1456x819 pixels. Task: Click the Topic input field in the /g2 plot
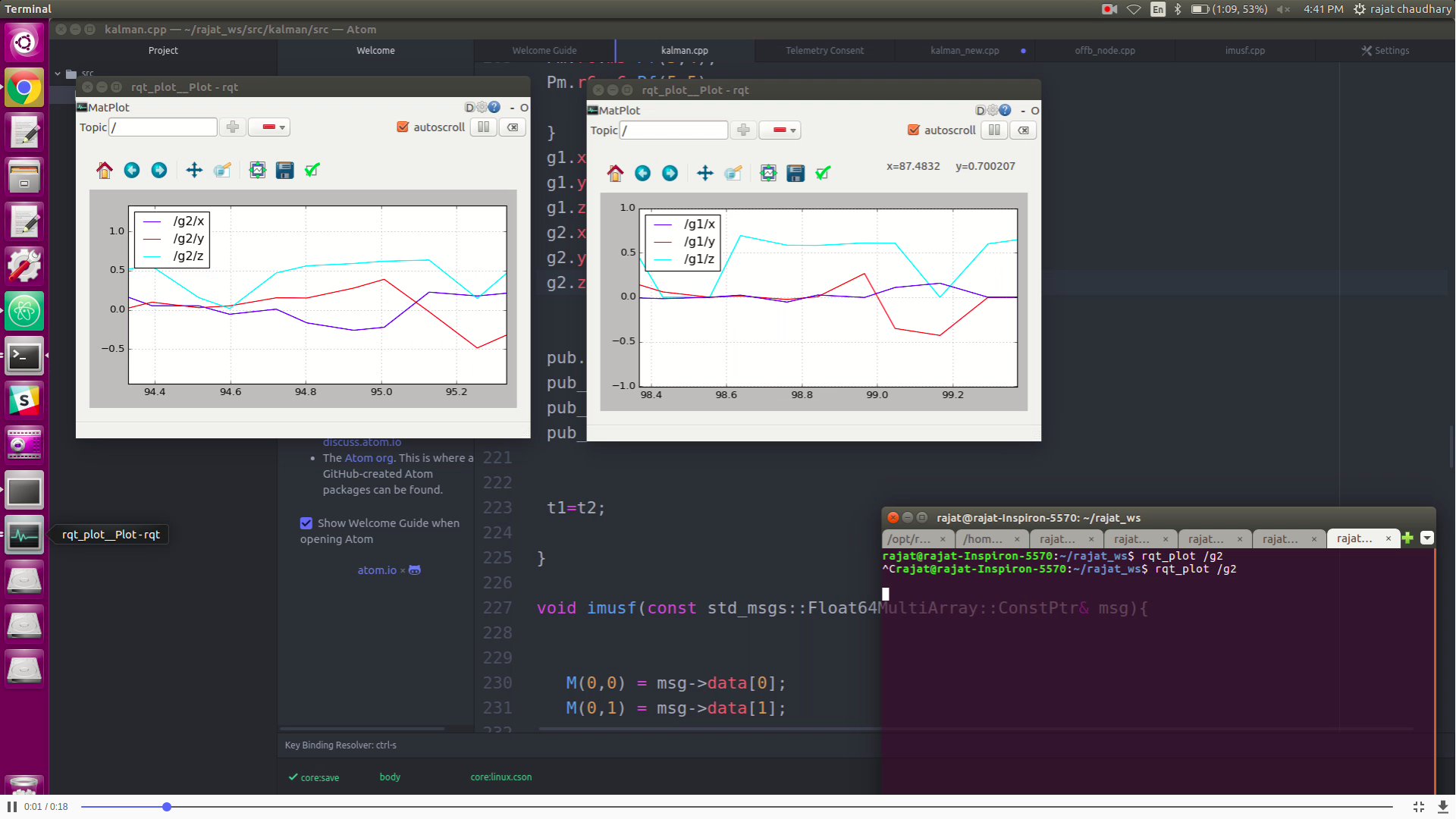click(x=163, y=127)
